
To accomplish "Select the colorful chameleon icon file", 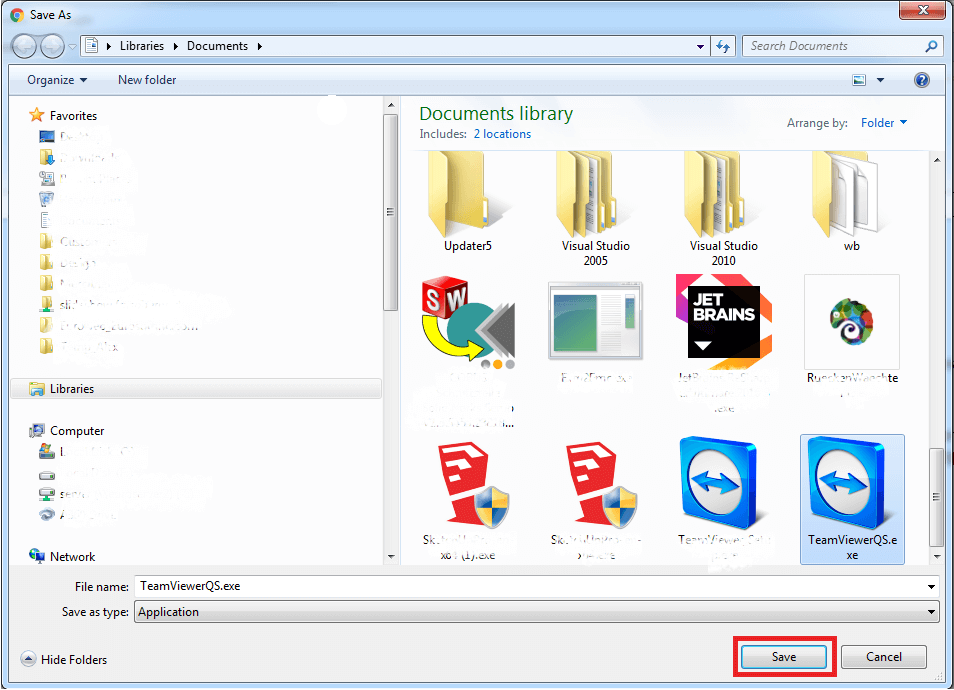I will click(851, 321).
